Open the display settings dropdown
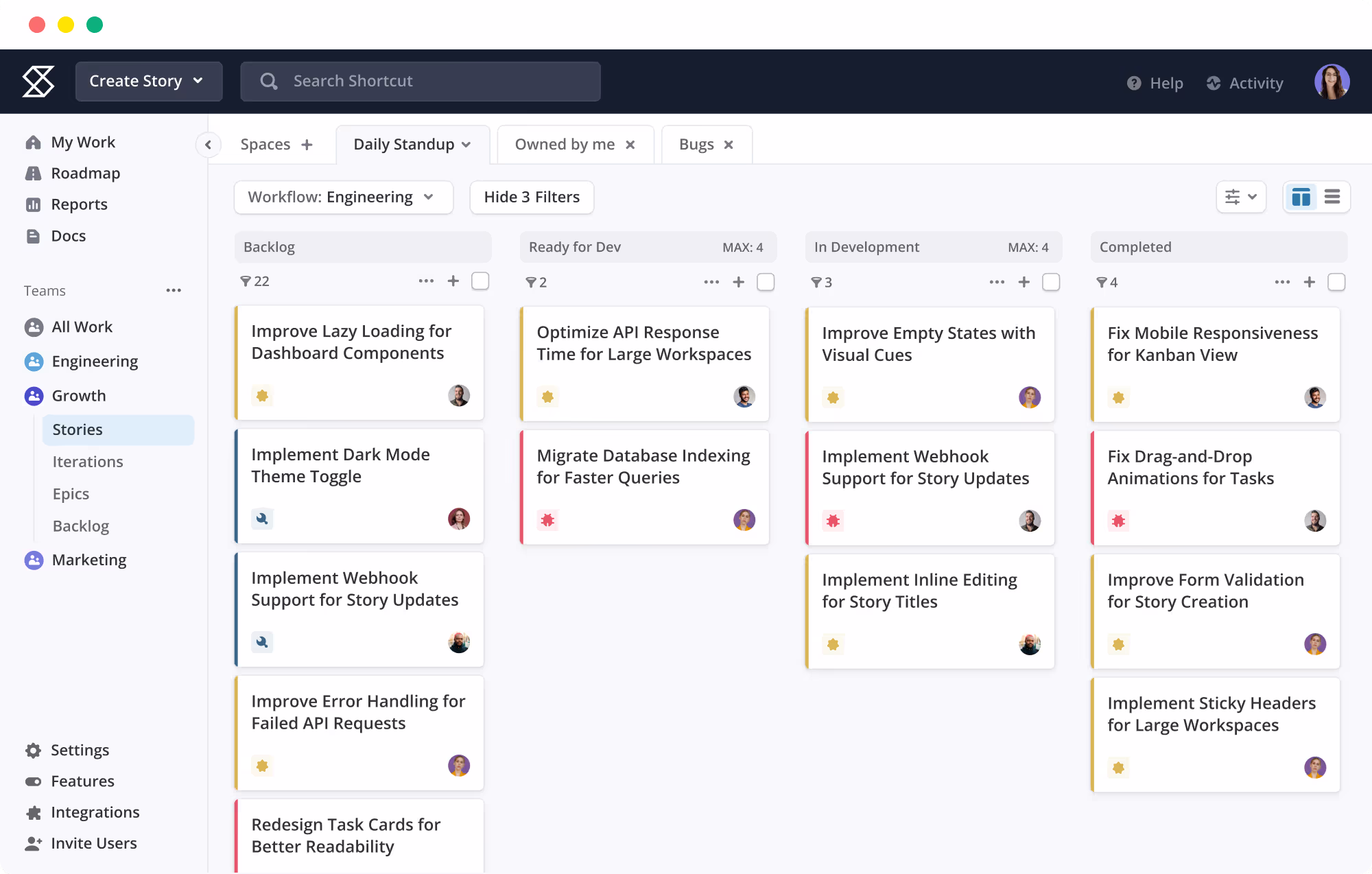 1240,198
